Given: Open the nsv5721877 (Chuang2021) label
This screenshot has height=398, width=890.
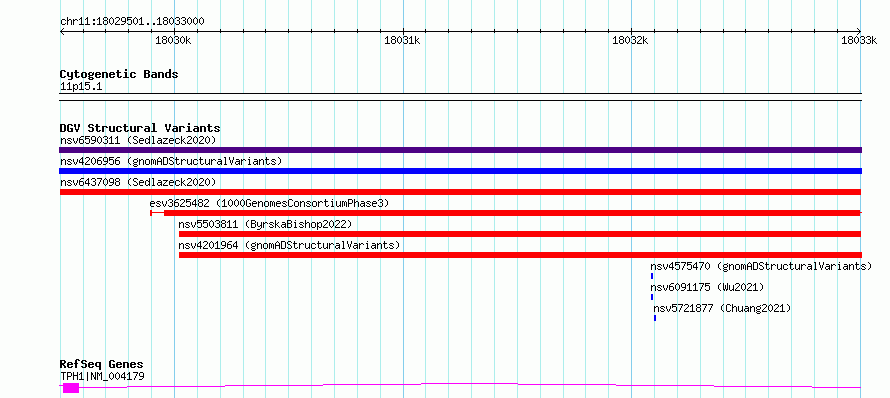Looking at the screenshot, I should (722, 308).
